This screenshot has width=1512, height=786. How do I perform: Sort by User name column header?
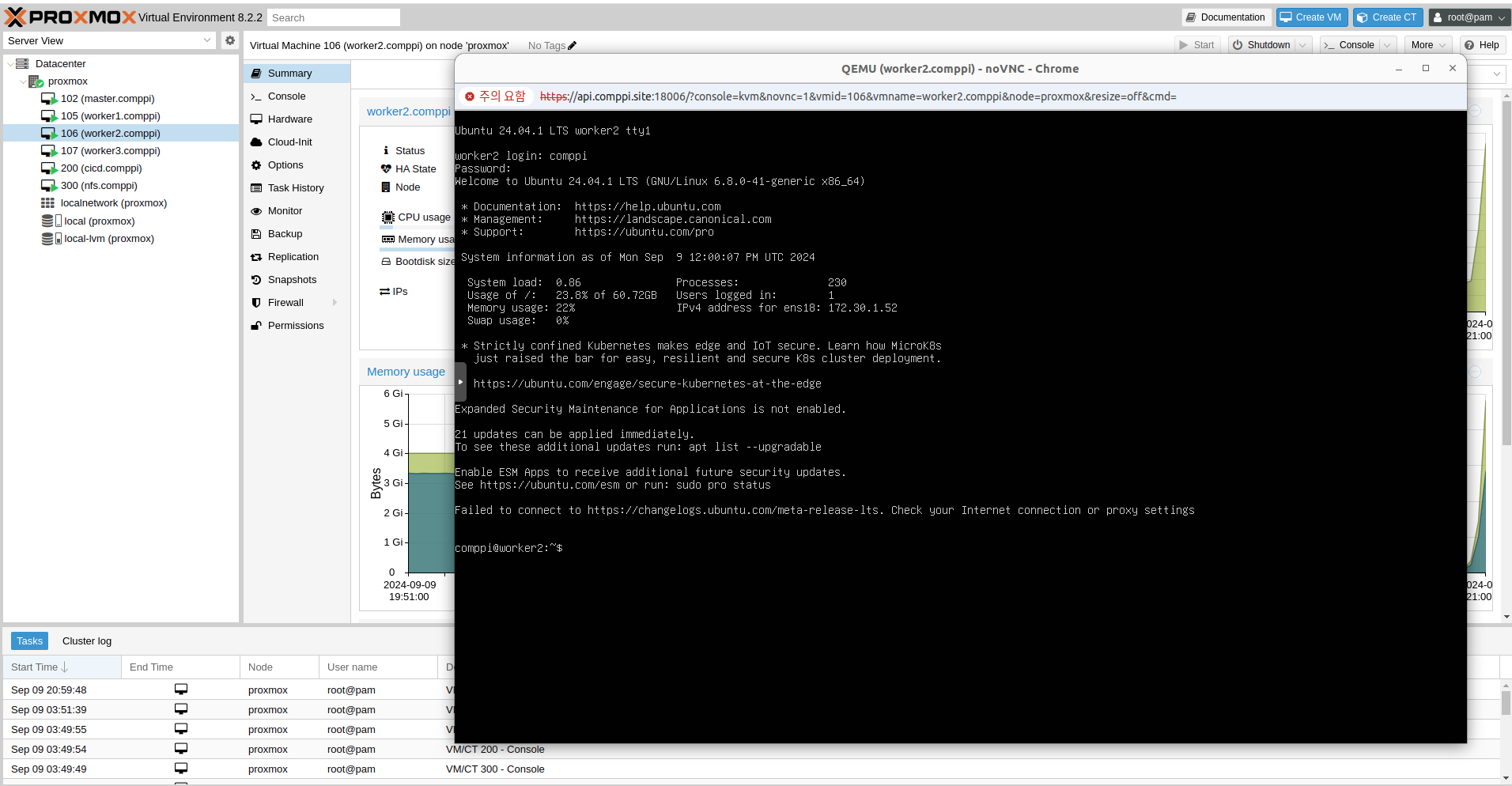click(378, 667)
